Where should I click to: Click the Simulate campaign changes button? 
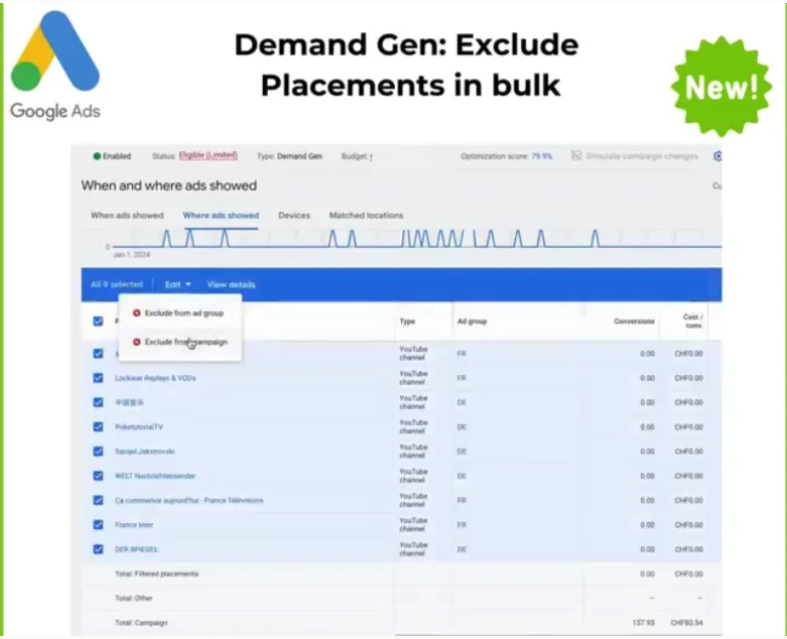click(635, 156)
